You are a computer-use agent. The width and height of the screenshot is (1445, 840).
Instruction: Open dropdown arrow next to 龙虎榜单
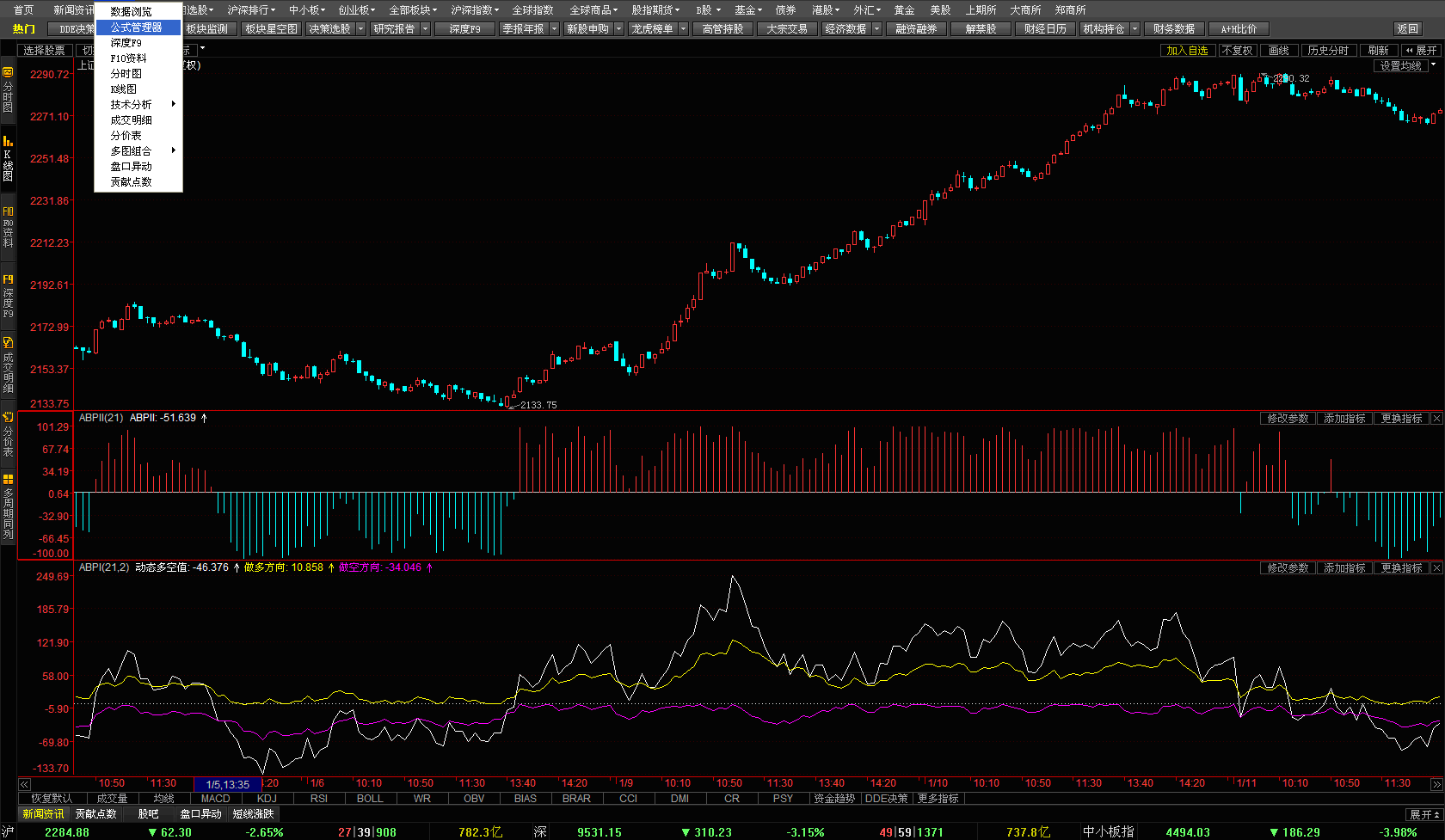[x=684, y=29]
